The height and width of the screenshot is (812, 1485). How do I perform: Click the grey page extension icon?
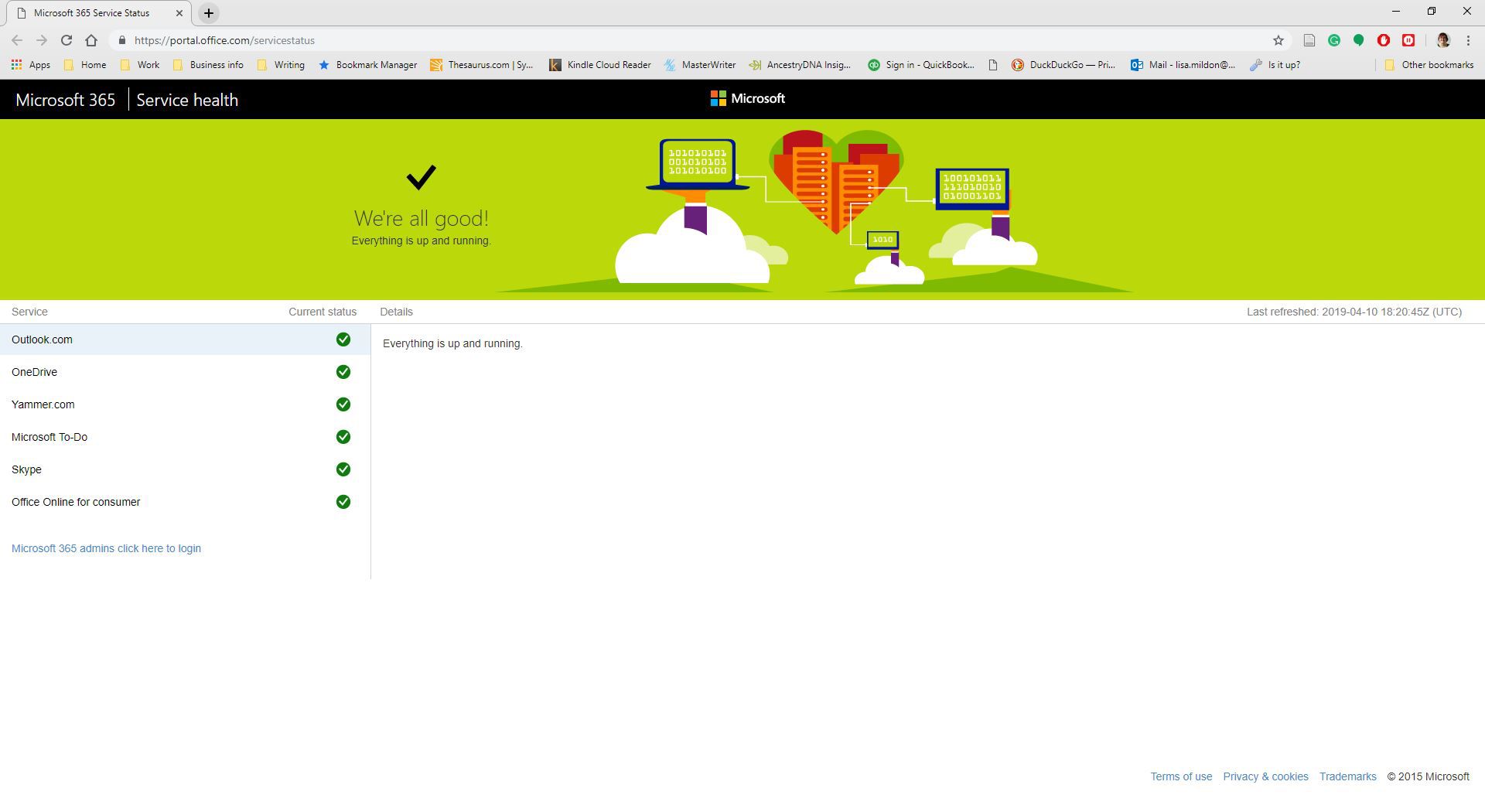1309,40
